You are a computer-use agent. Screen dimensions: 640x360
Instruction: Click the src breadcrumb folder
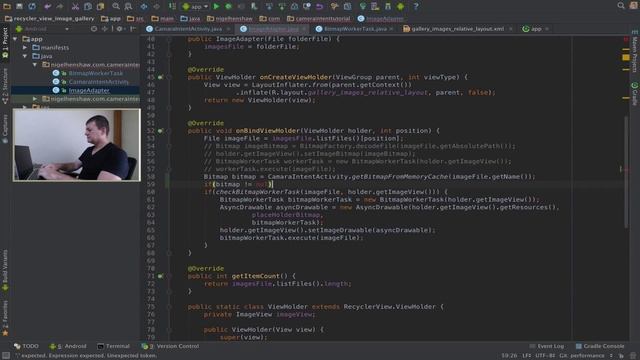136,19
